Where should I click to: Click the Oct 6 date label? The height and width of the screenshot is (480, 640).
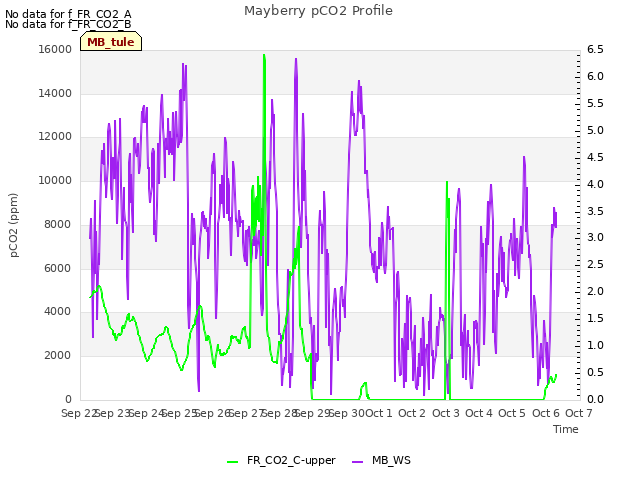pos(546,413)
